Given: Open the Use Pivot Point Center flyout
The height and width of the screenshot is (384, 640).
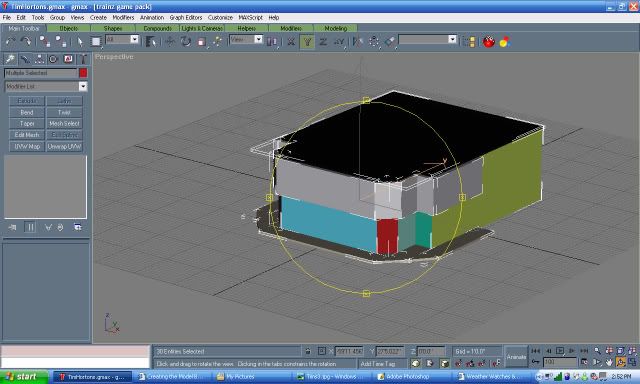Looking at the screenshot, I should pos(272,41).
